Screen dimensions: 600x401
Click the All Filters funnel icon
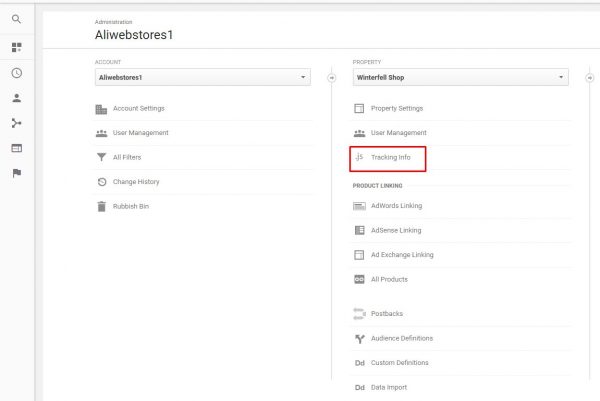click(x=101, y=157)
